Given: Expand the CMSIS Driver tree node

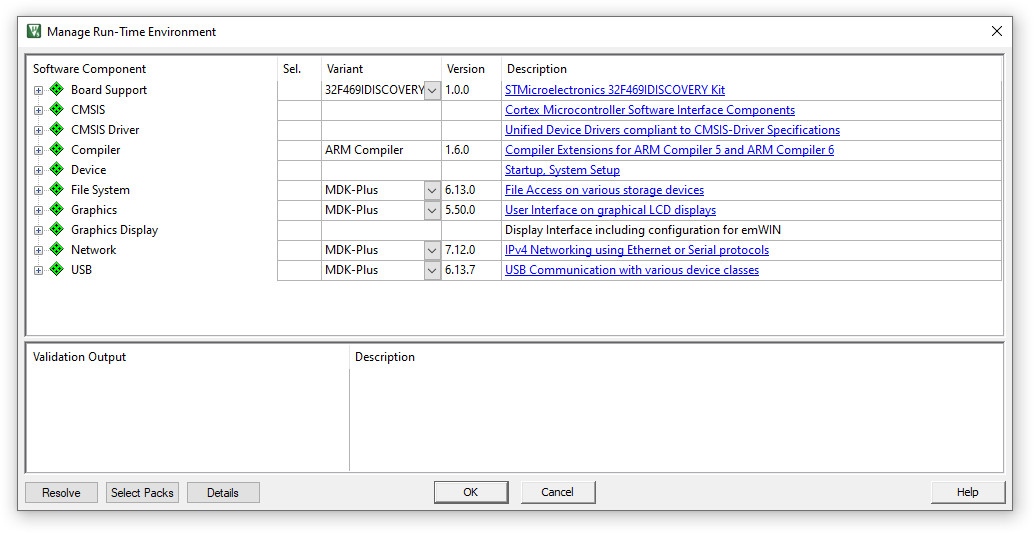Looking at the screenshot, I should (38, 131).
